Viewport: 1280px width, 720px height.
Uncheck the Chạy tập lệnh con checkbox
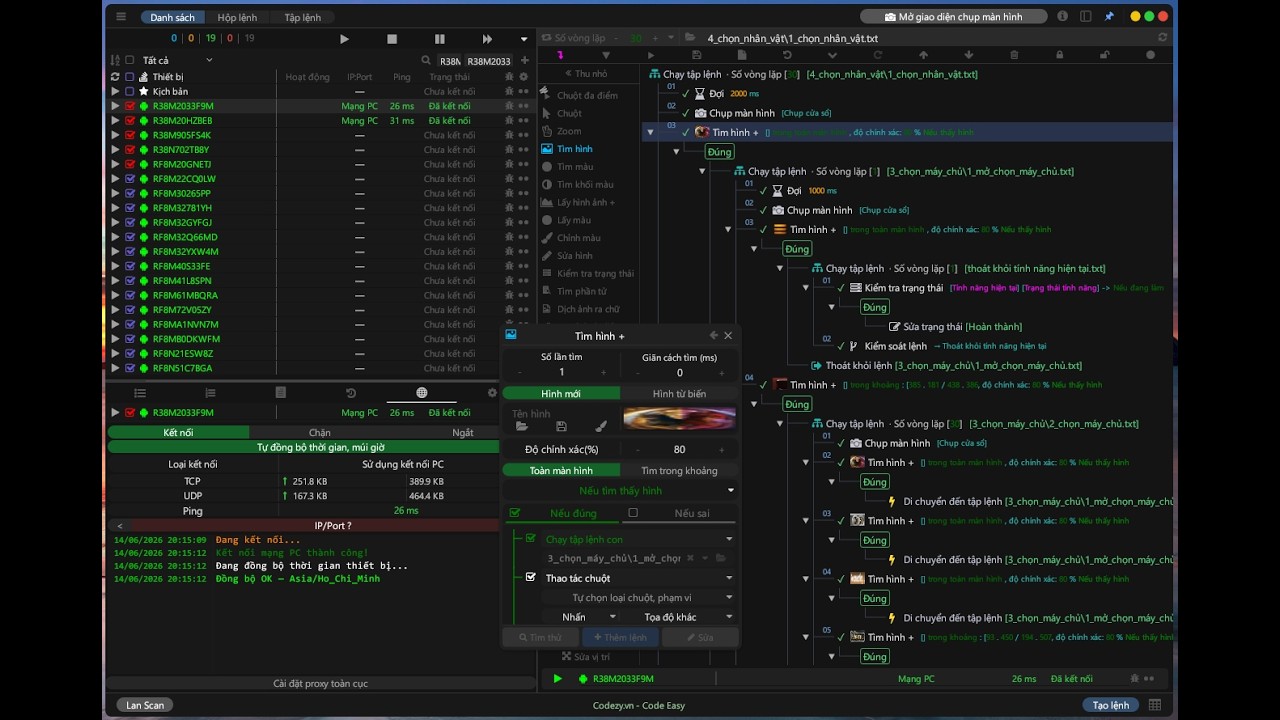click(x=531, y=538)
